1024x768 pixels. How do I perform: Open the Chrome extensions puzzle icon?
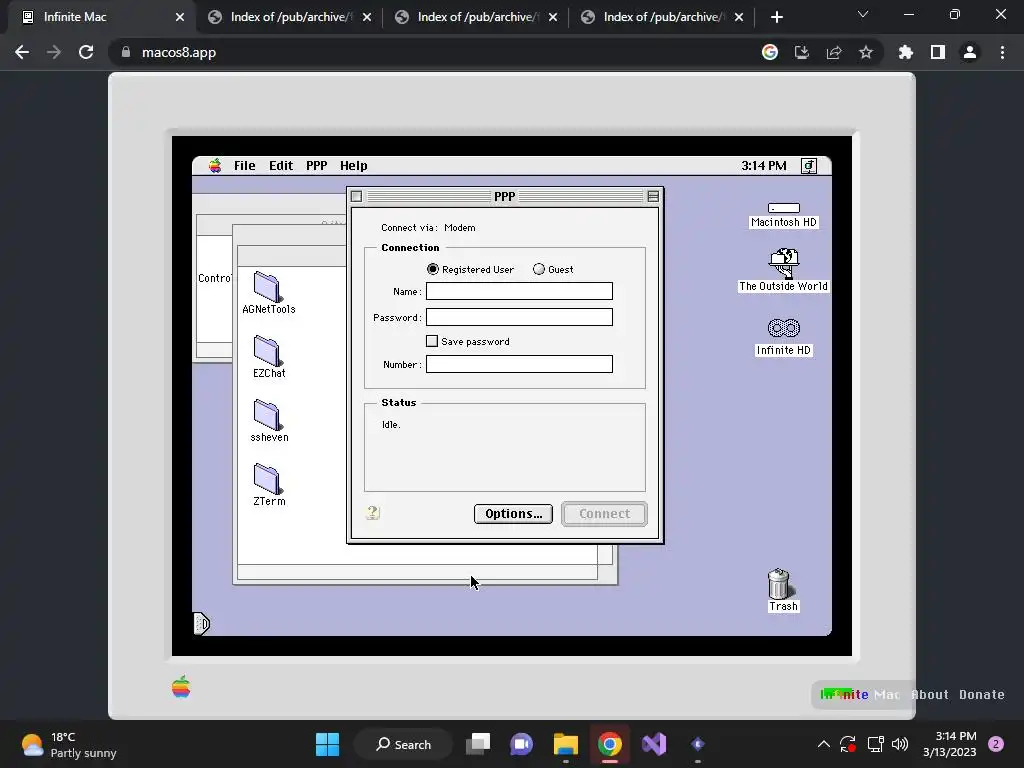[906, 52]
